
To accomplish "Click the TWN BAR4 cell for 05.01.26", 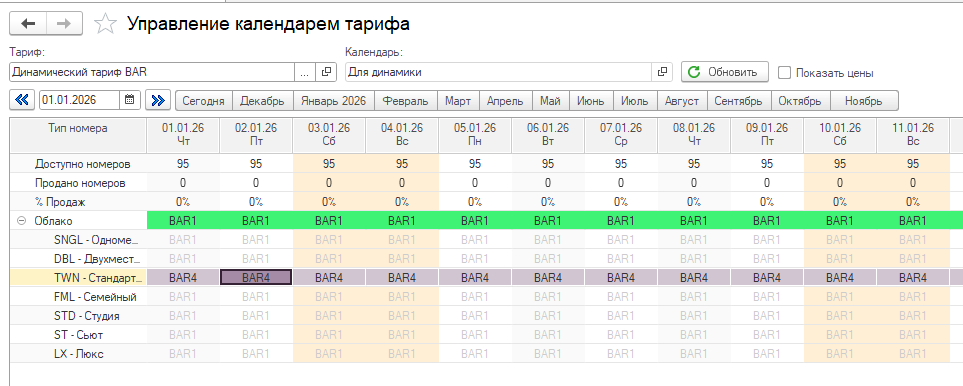I will point(475,278).
